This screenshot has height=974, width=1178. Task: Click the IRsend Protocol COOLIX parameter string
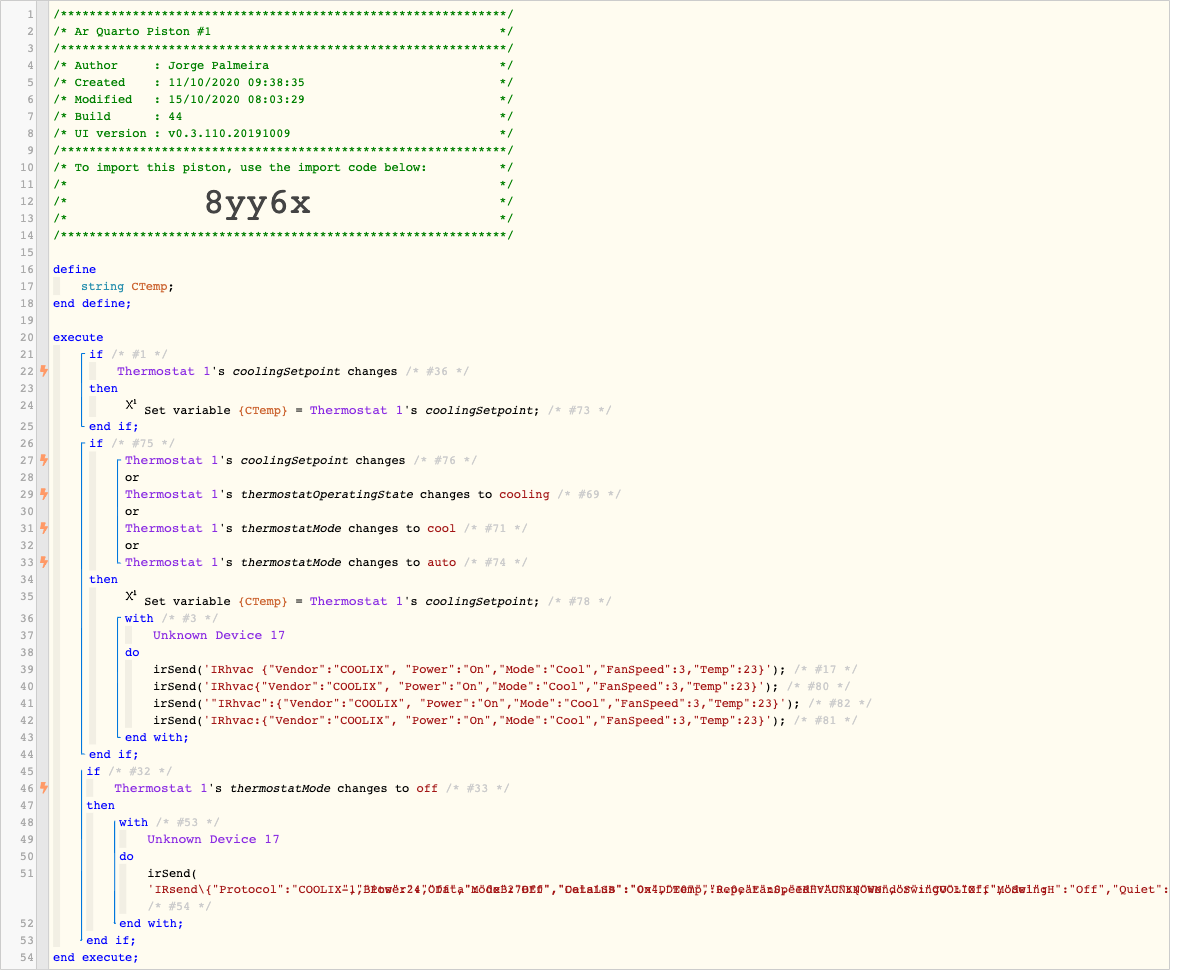658,890
